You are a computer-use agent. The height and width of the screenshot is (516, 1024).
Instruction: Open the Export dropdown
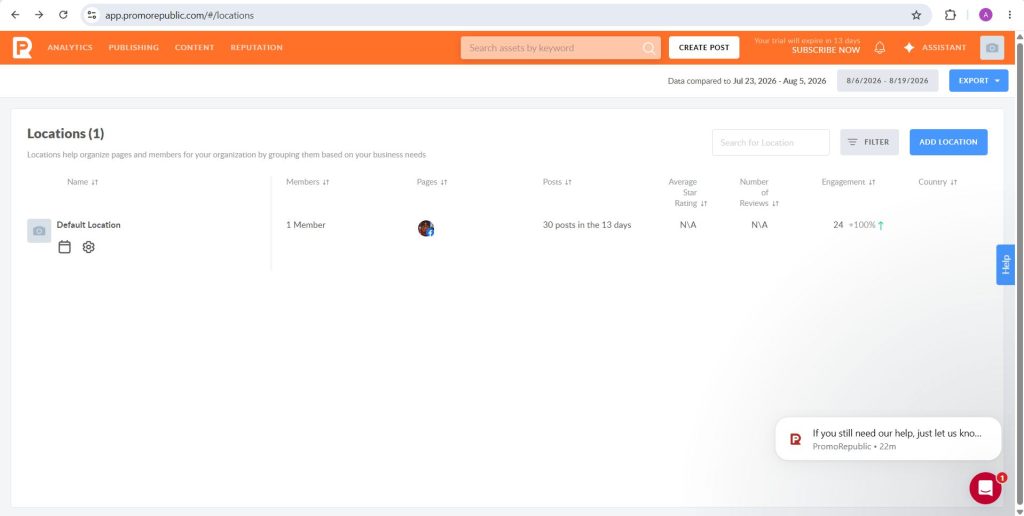coord(978,81)
